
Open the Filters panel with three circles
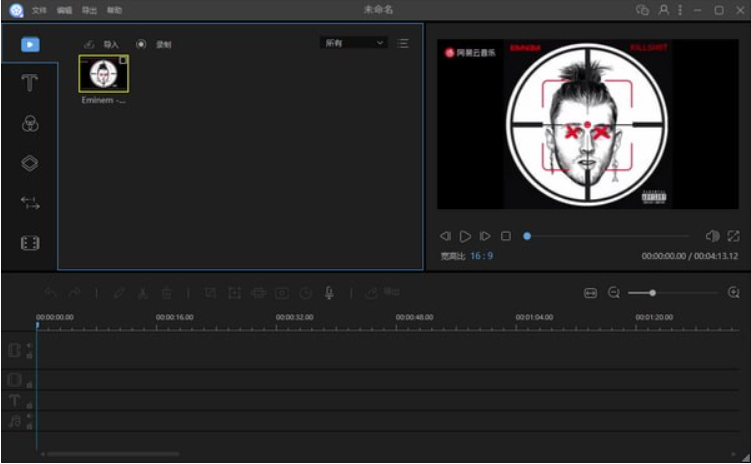click(30, 124)
